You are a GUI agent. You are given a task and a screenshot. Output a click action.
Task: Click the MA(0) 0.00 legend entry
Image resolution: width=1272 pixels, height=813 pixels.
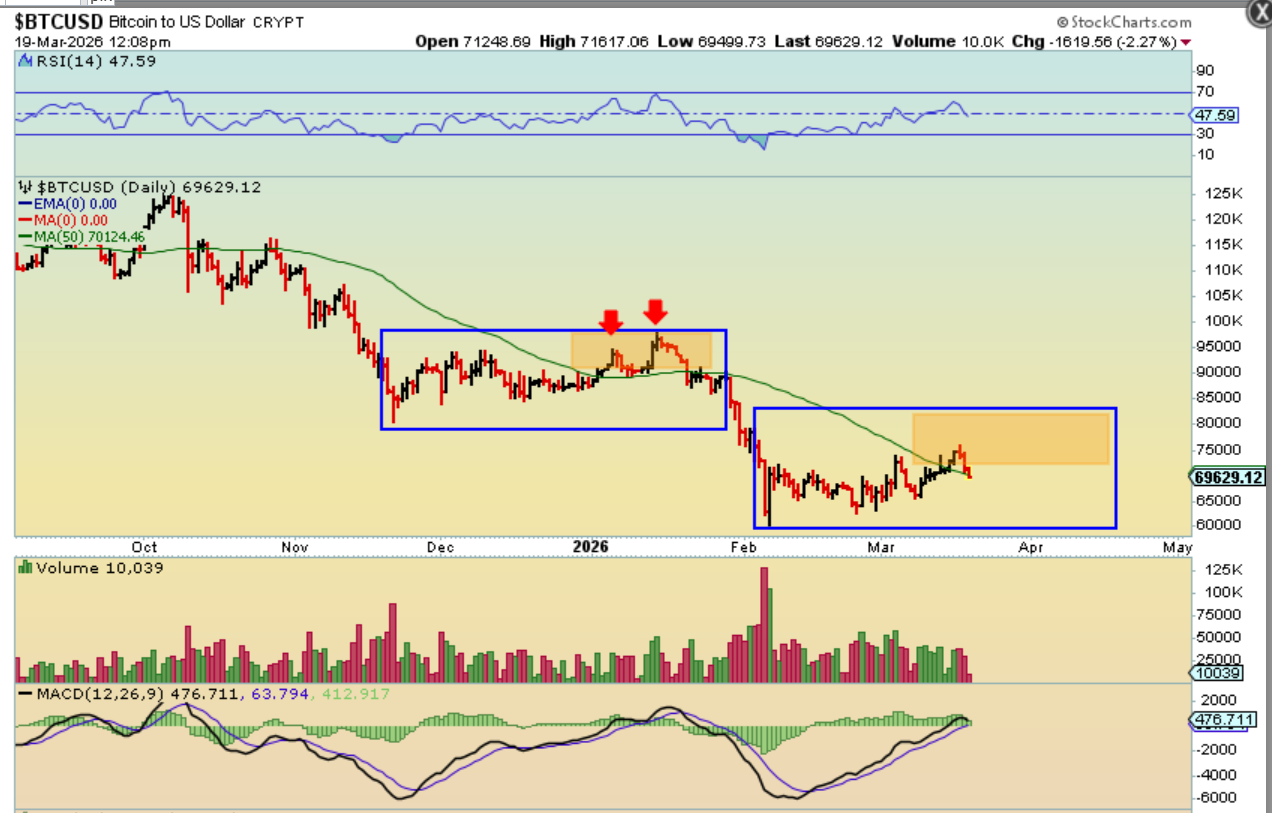pyautogui.click(x=63, y=220)
